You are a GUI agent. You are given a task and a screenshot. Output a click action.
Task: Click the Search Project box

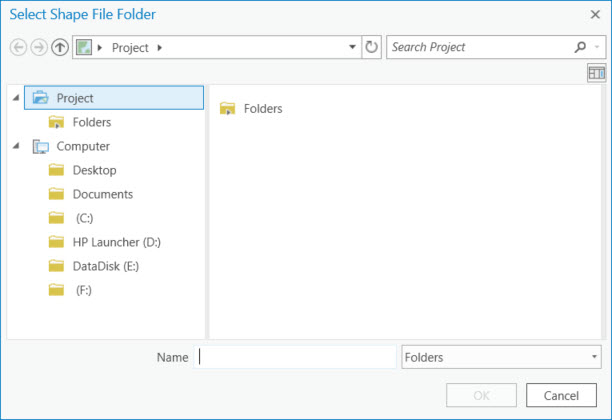click(480, 47)
